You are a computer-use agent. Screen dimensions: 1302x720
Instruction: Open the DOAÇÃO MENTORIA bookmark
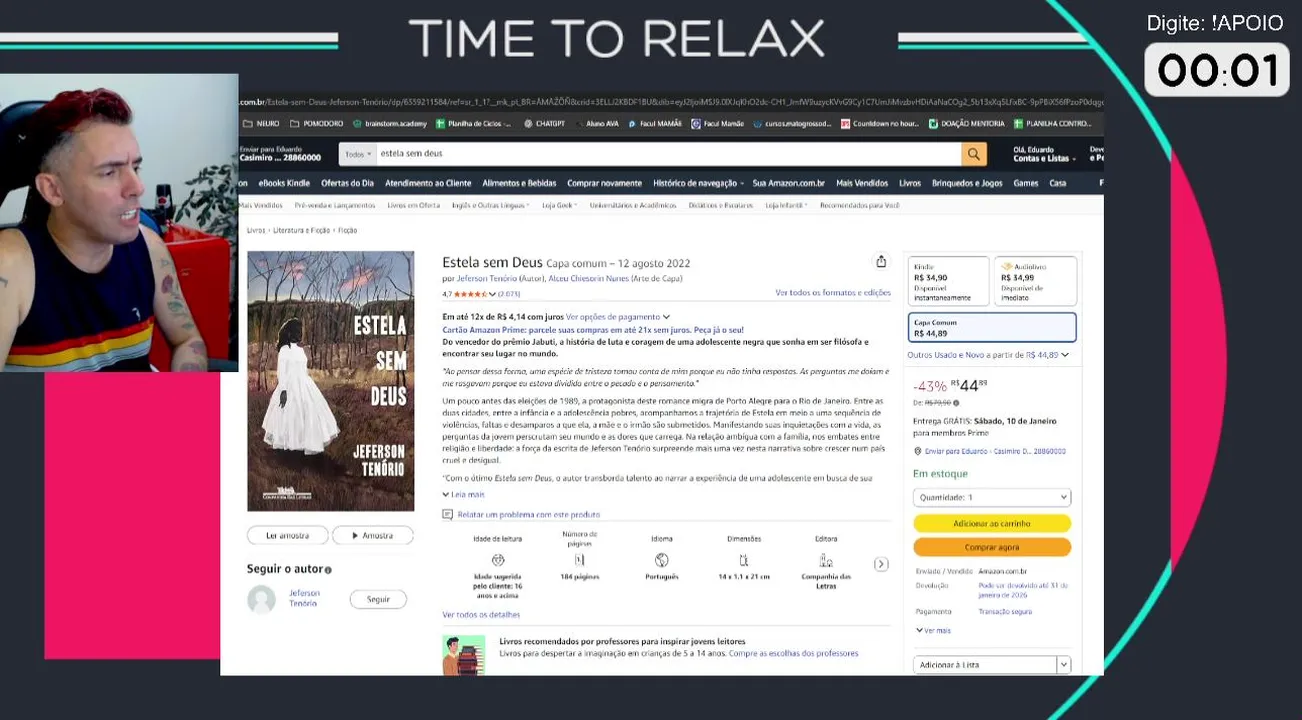pyautogui.click(x=967, y=124)
